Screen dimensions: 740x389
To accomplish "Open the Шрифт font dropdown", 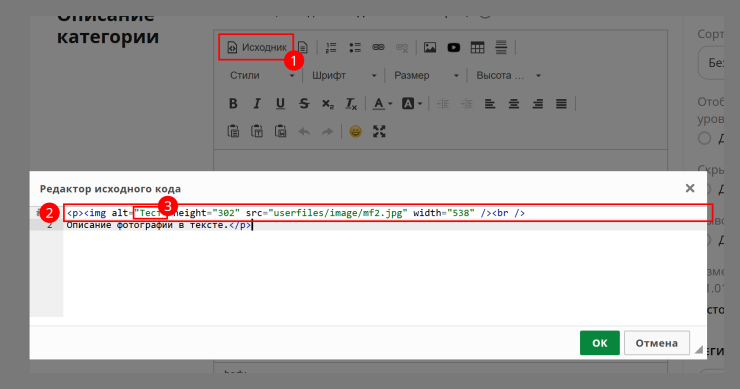I will (344, 76).
